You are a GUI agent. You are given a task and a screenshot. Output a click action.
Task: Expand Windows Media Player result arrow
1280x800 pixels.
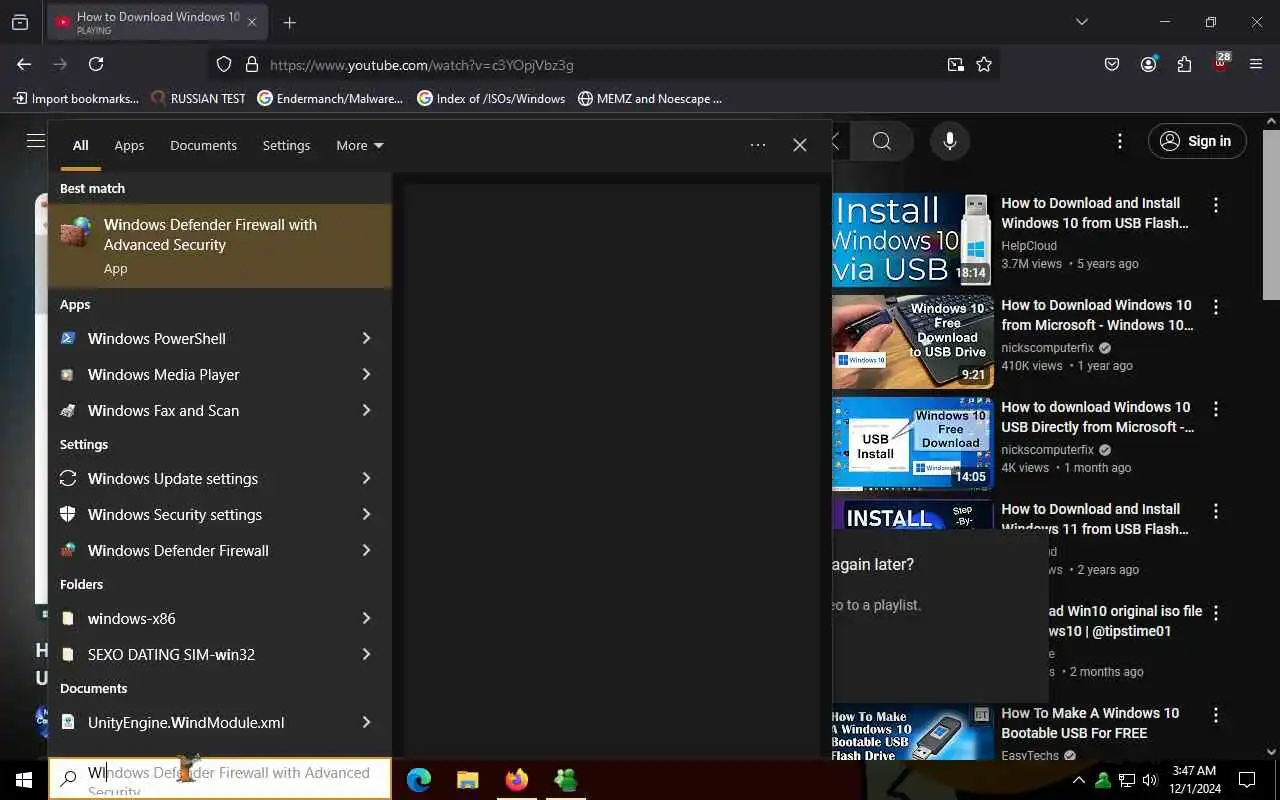point(366,374)
